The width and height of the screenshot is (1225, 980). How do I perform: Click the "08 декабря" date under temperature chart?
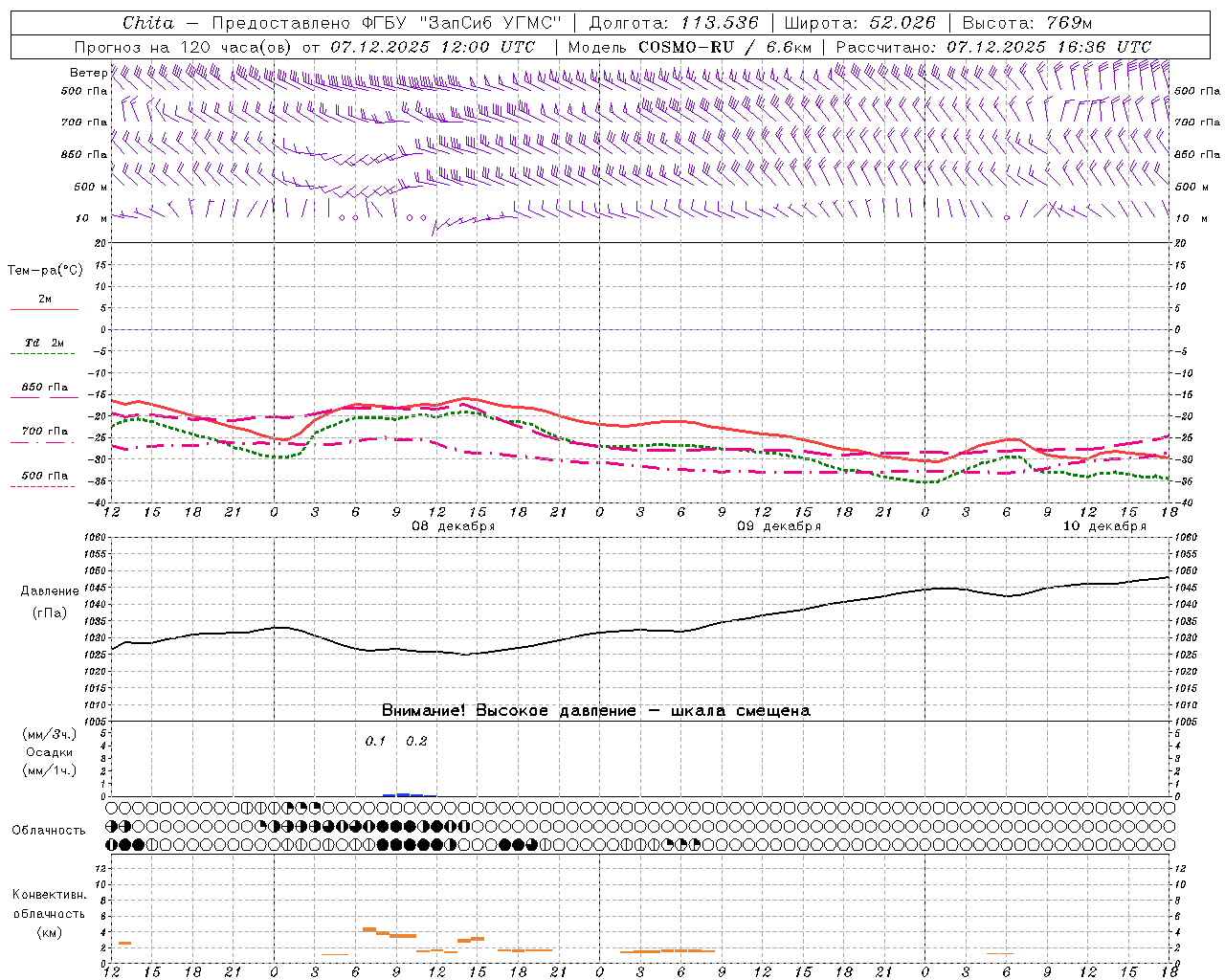pos(453,526)
